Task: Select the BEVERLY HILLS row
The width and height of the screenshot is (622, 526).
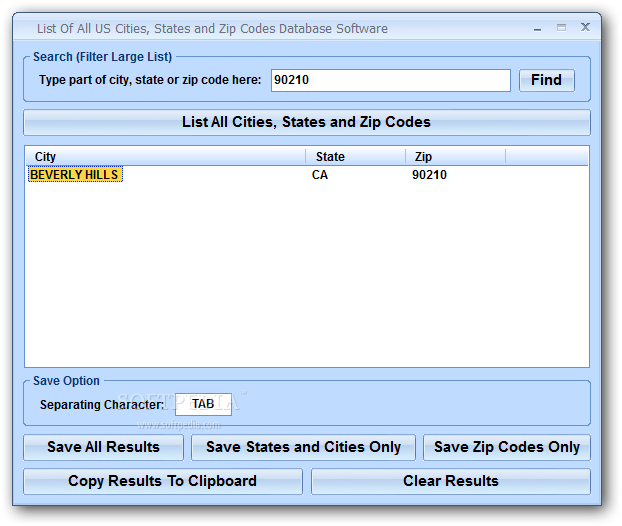Action: 307,175
